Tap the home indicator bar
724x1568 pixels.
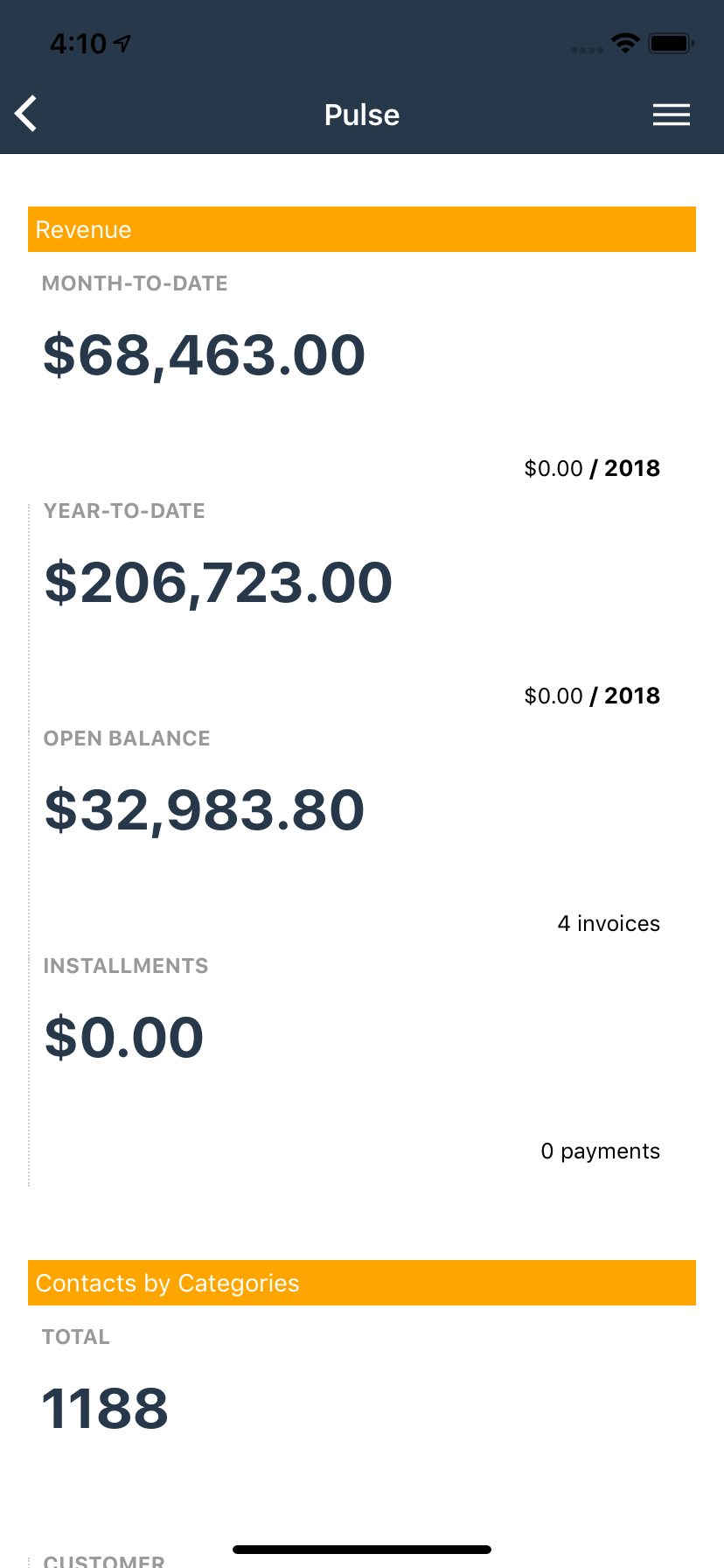pos(362,1550)
